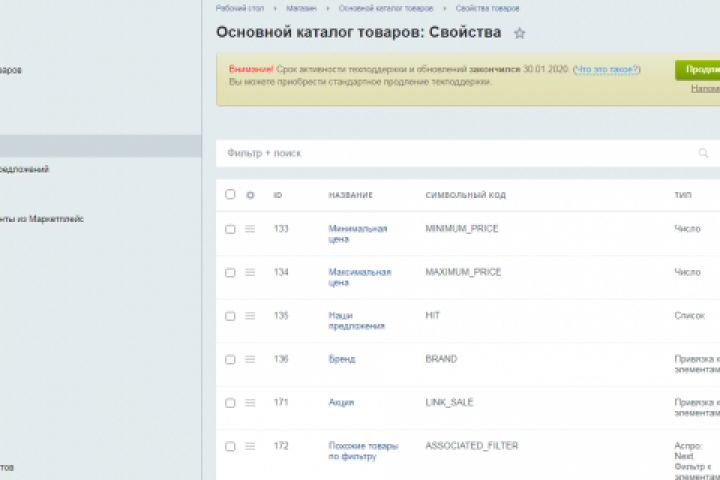Screen dimensions: 720x480
Task: Open action menu for LINK_SALE row
Action: click(x=250, y=403)
